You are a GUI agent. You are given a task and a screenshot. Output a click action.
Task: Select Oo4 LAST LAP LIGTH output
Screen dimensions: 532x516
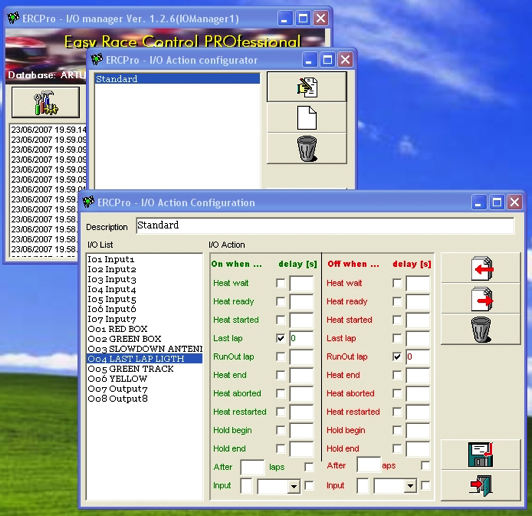coord(144,359)
